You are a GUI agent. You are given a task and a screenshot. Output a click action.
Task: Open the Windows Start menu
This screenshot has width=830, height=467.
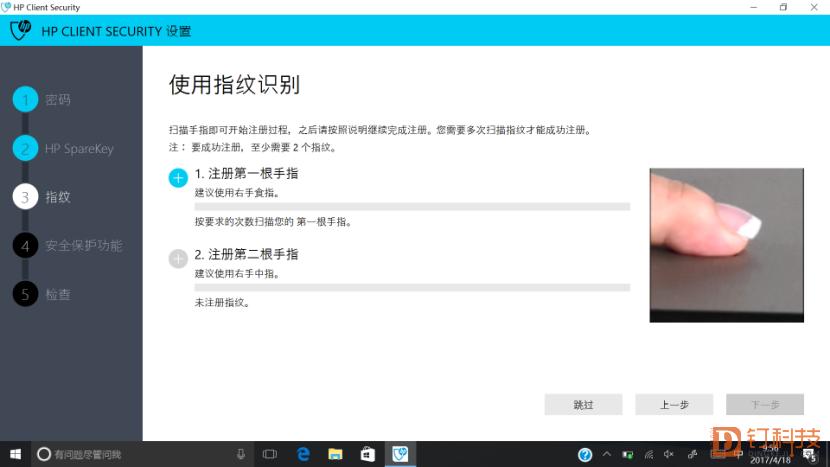click(x=15, y=454)
